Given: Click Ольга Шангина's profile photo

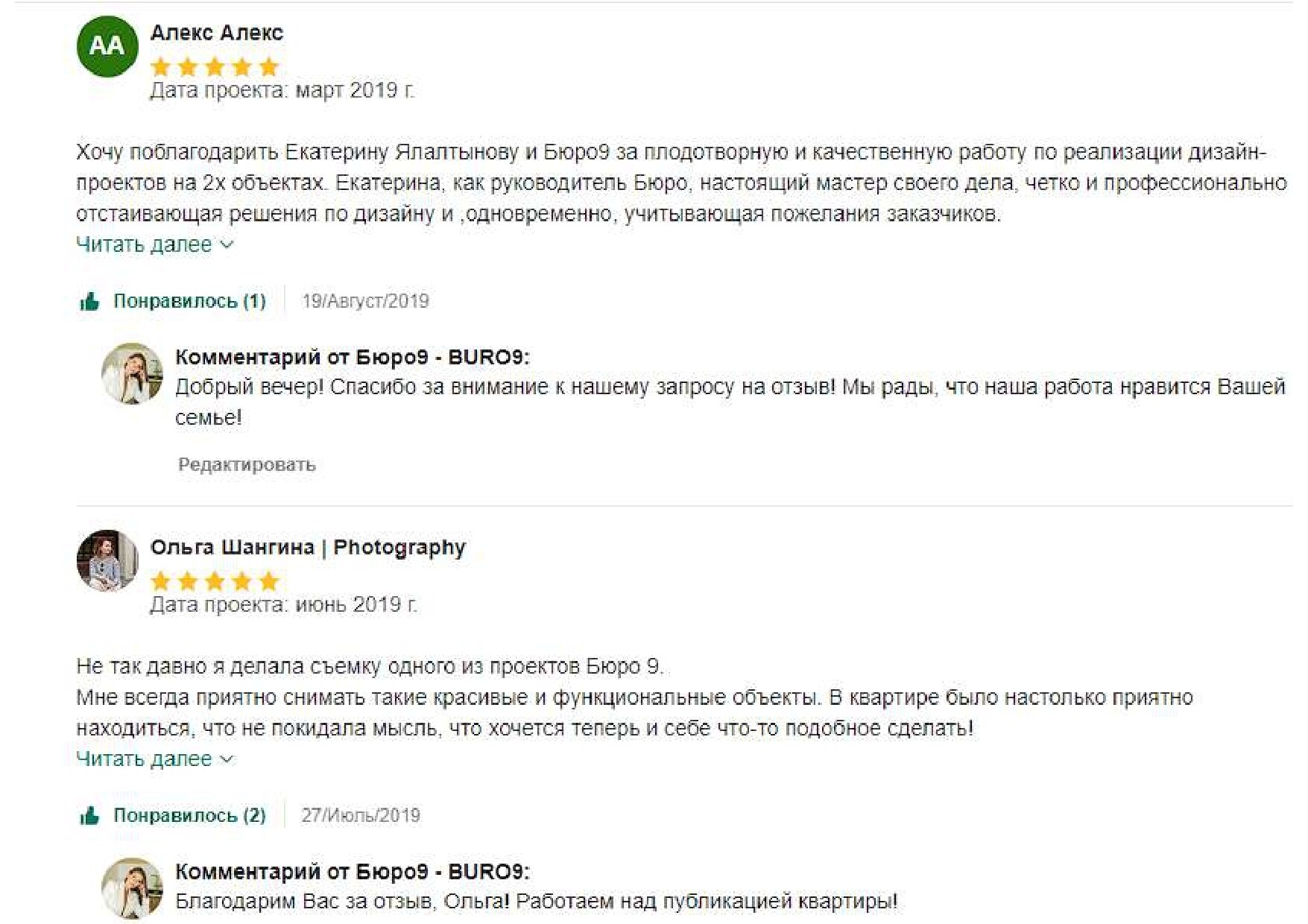Looking at the screenshot, I should coord(107,560).
